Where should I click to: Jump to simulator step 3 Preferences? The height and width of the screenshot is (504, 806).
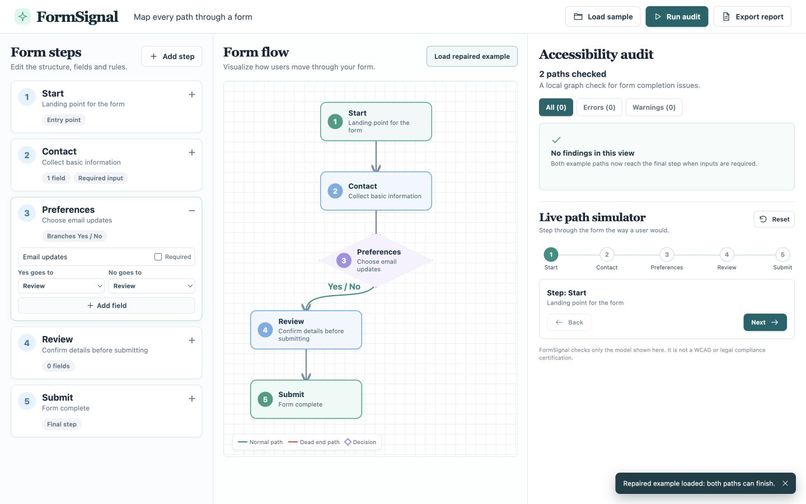pos(667,255)
